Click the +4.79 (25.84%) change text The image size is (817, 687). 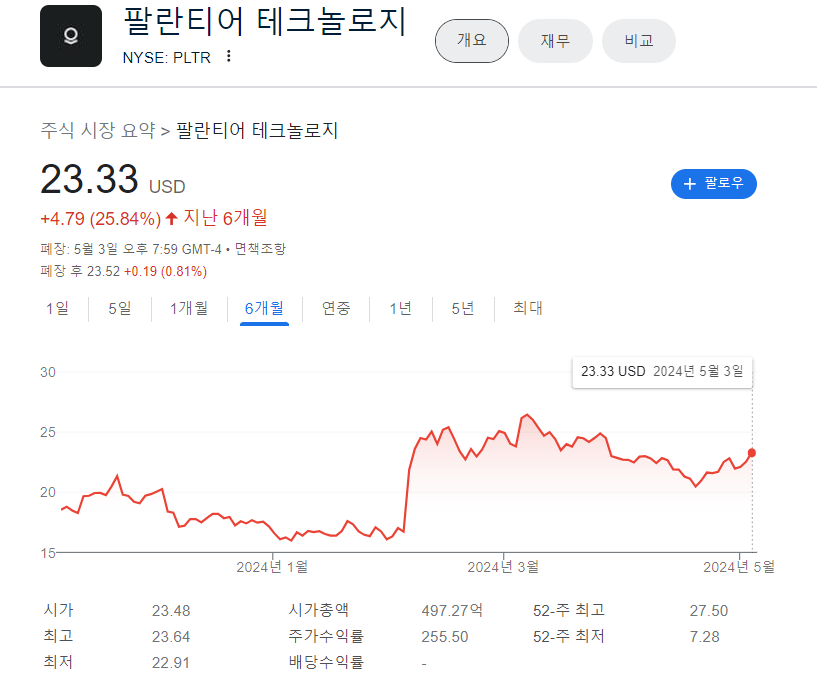pos(101,219)
